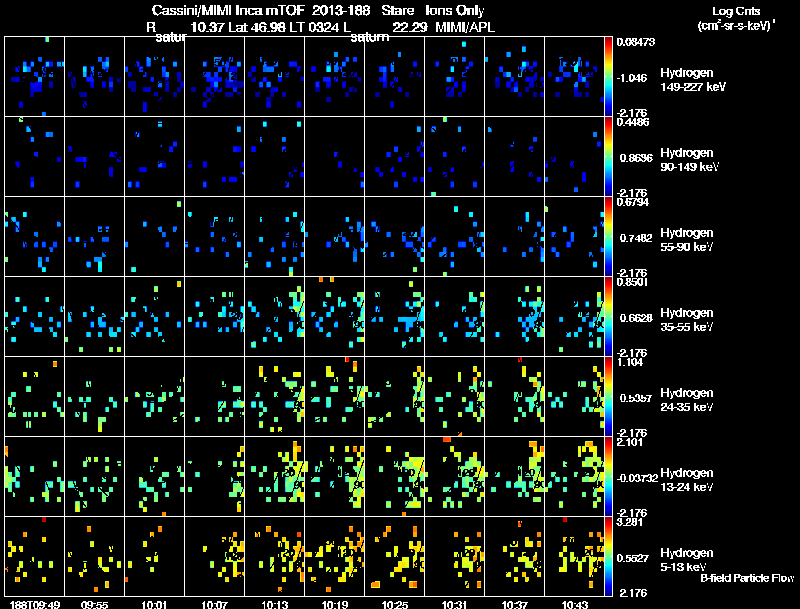
Task: Select the color bar beside Hydrogen 149-227 keV
Action: pos(608,77)
